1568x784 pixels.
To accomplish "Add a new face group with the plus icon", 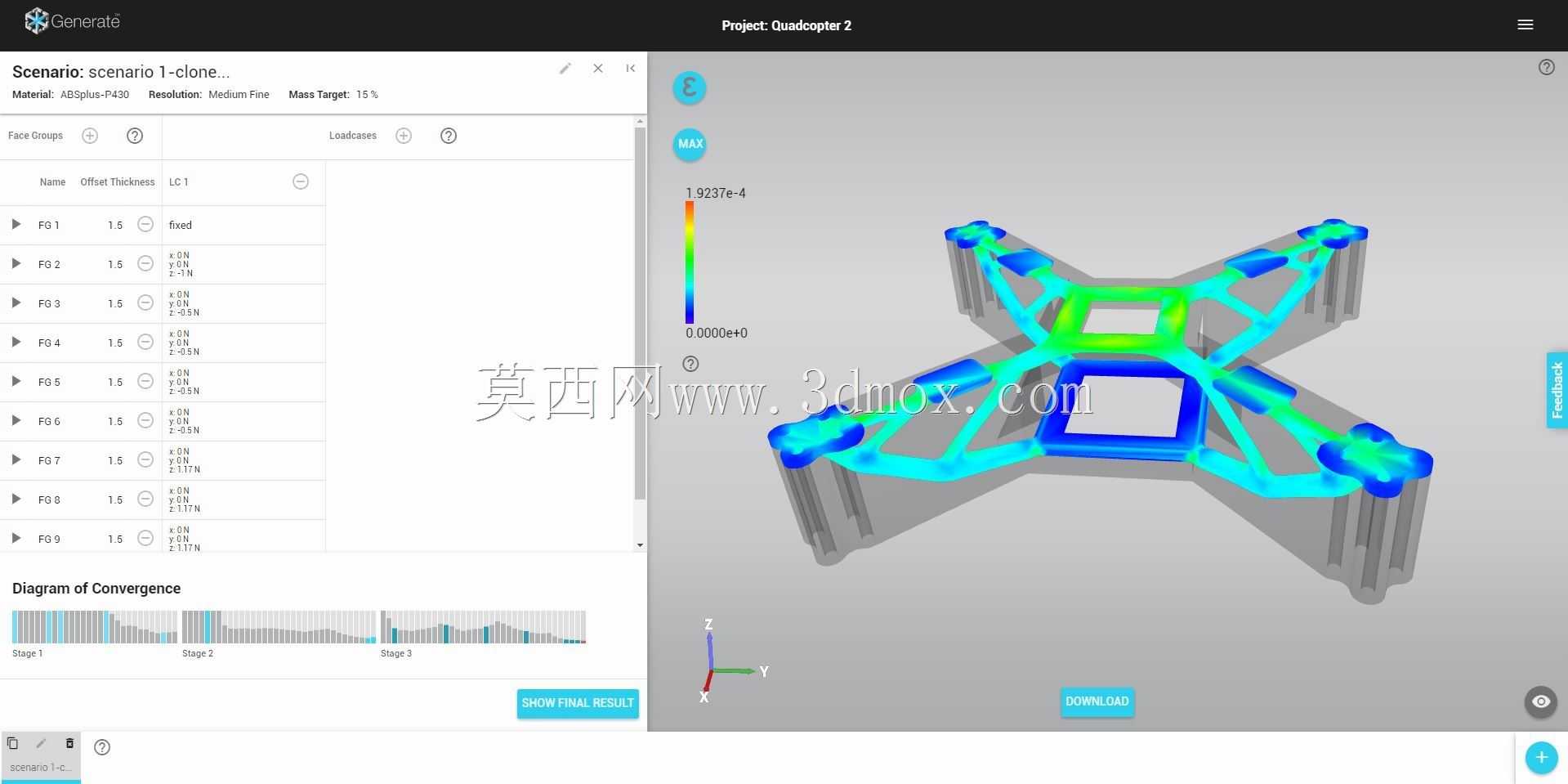I will coord(90,136).
